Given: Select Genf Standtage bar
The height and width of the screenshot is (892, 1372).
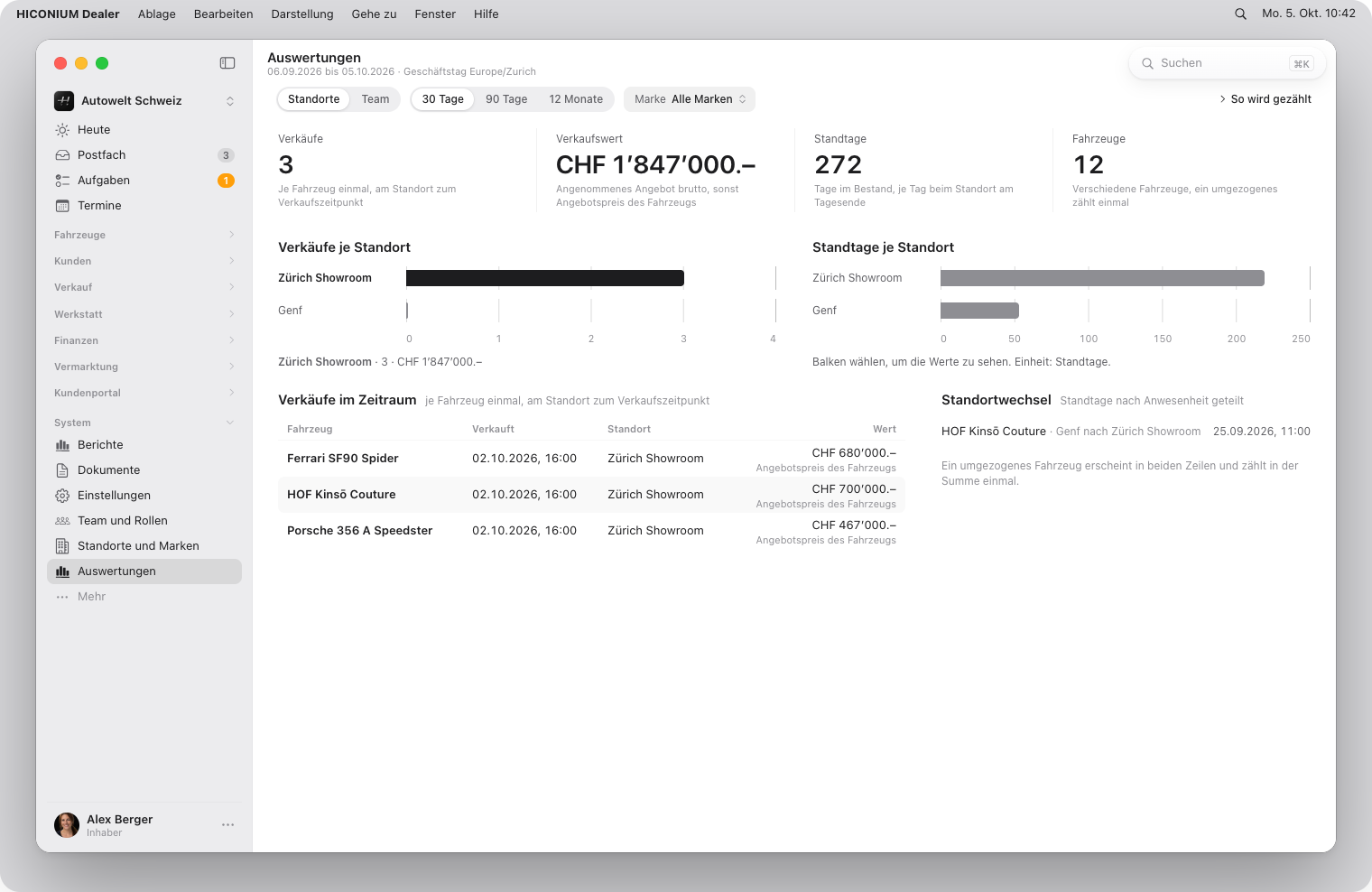Looking at the screenshot, I should (979, 311).
